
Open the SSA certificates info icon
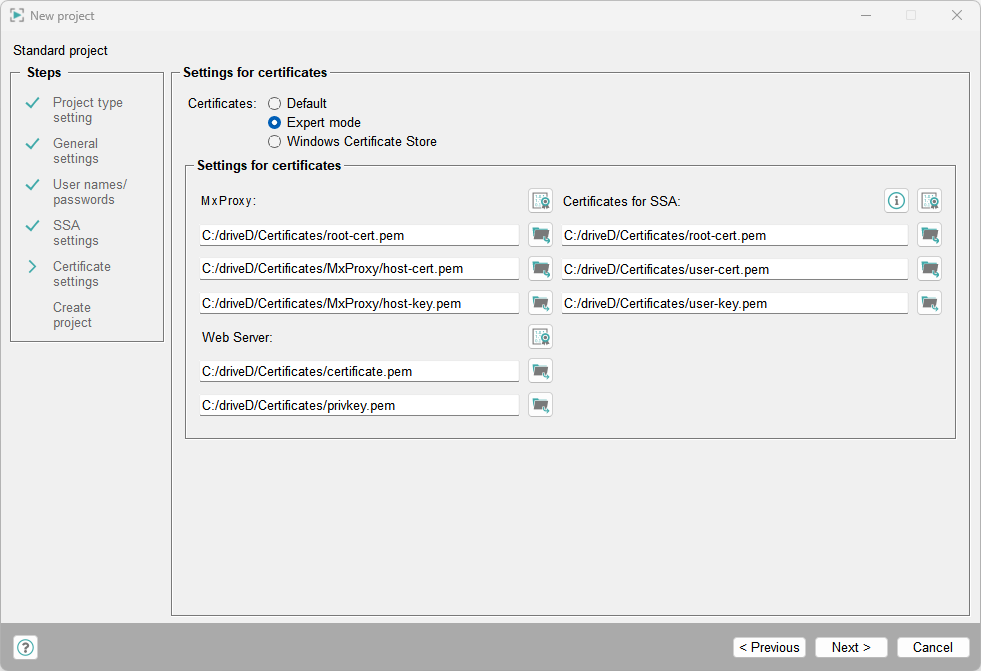coord(896,201)
